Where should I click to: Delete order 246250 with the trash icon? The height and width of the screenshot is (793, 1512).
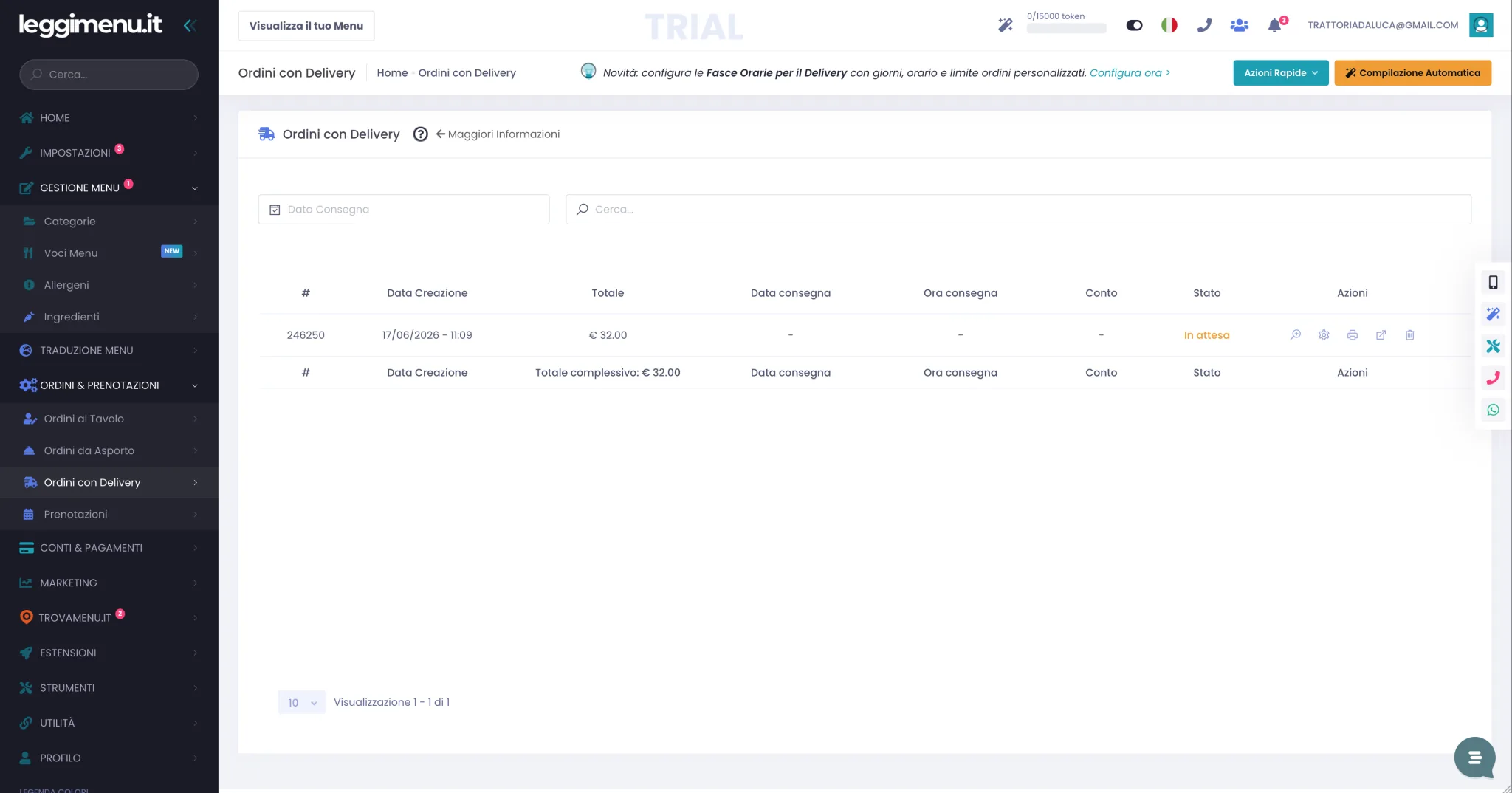(1409, 335)
